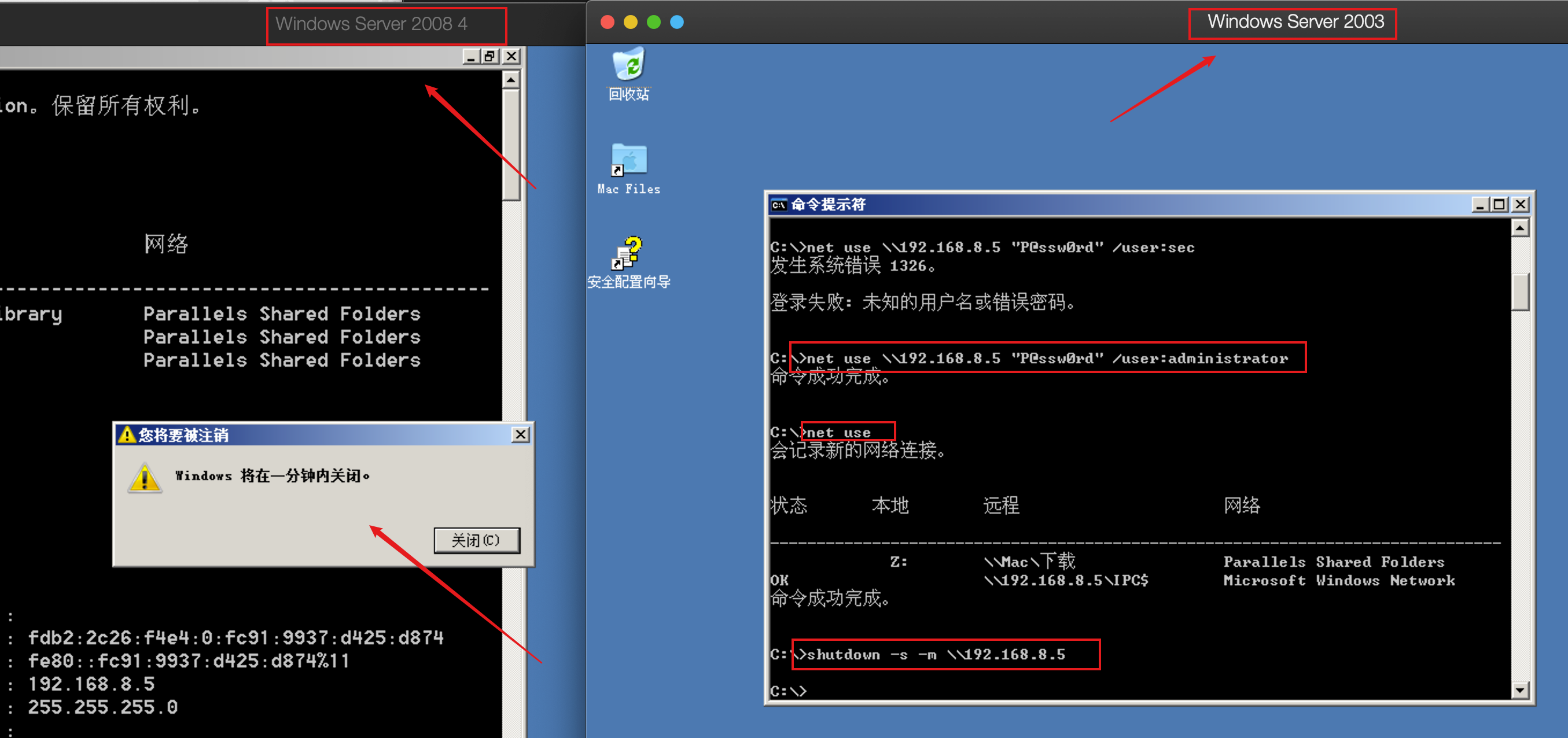Close the 您将要被注销 dialog with X
Image resolution: width=1568 pixels, height=738 pixels.
pyautogui.click(x=520, y=434)
